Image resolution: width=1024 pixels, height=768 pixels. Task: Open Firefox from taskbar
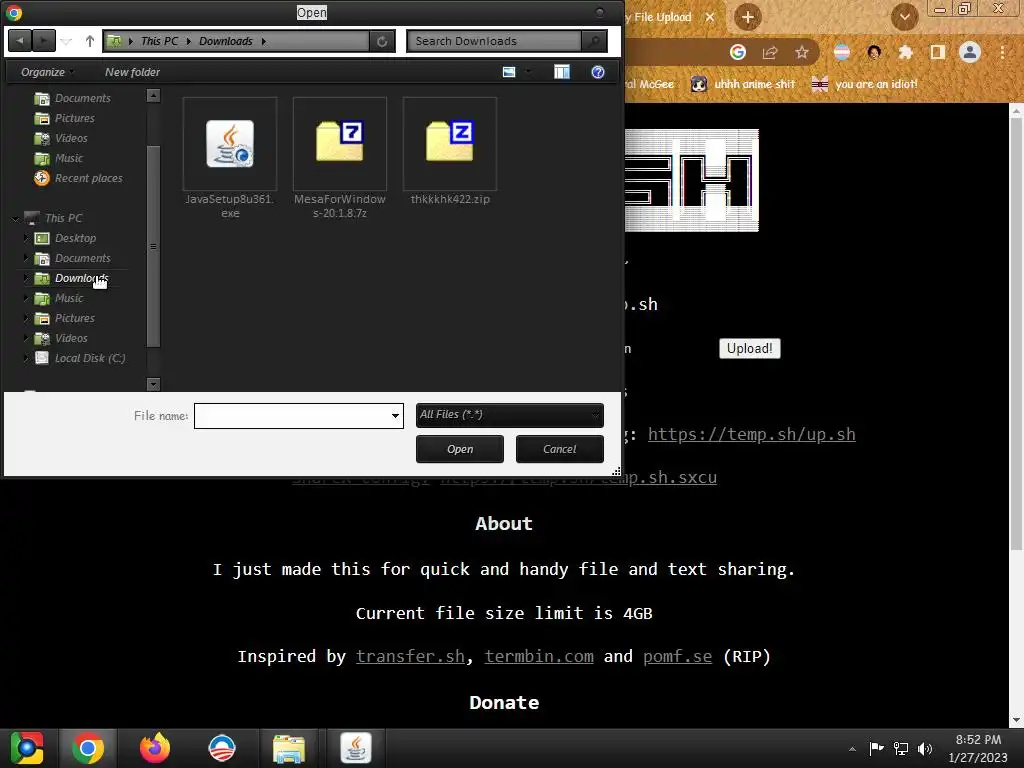click(155, 748)
